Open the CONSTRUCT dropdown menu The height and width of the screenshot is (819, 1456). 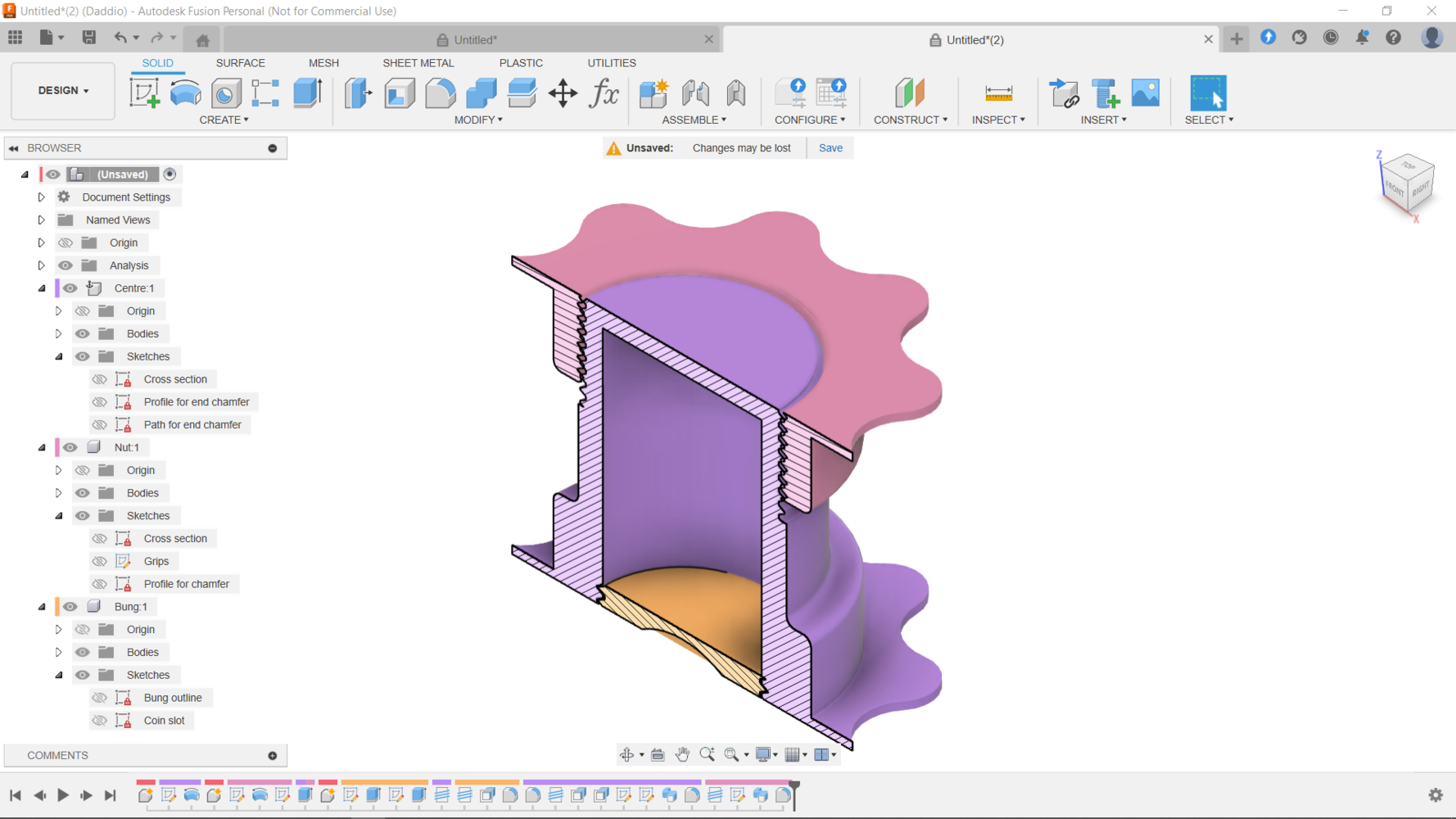[910, 120]
